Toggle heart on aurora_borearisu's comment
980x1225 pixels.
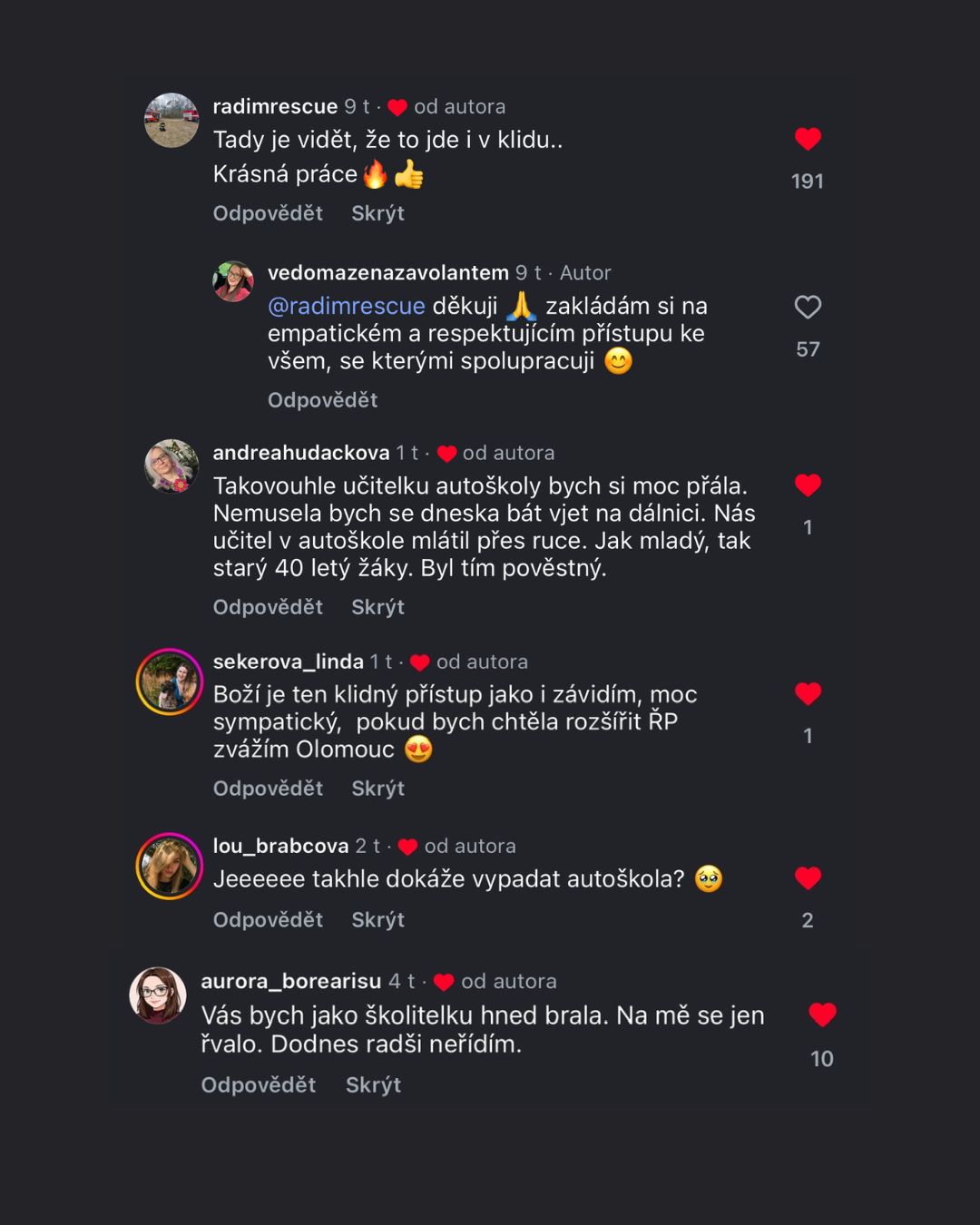click(x=822, y=1015)
